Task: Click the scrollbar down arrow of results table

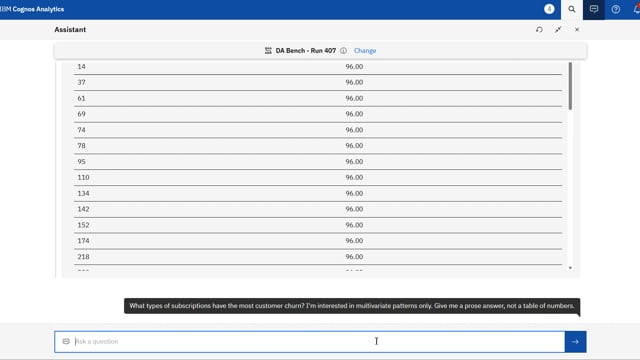Action: [570, 268]
